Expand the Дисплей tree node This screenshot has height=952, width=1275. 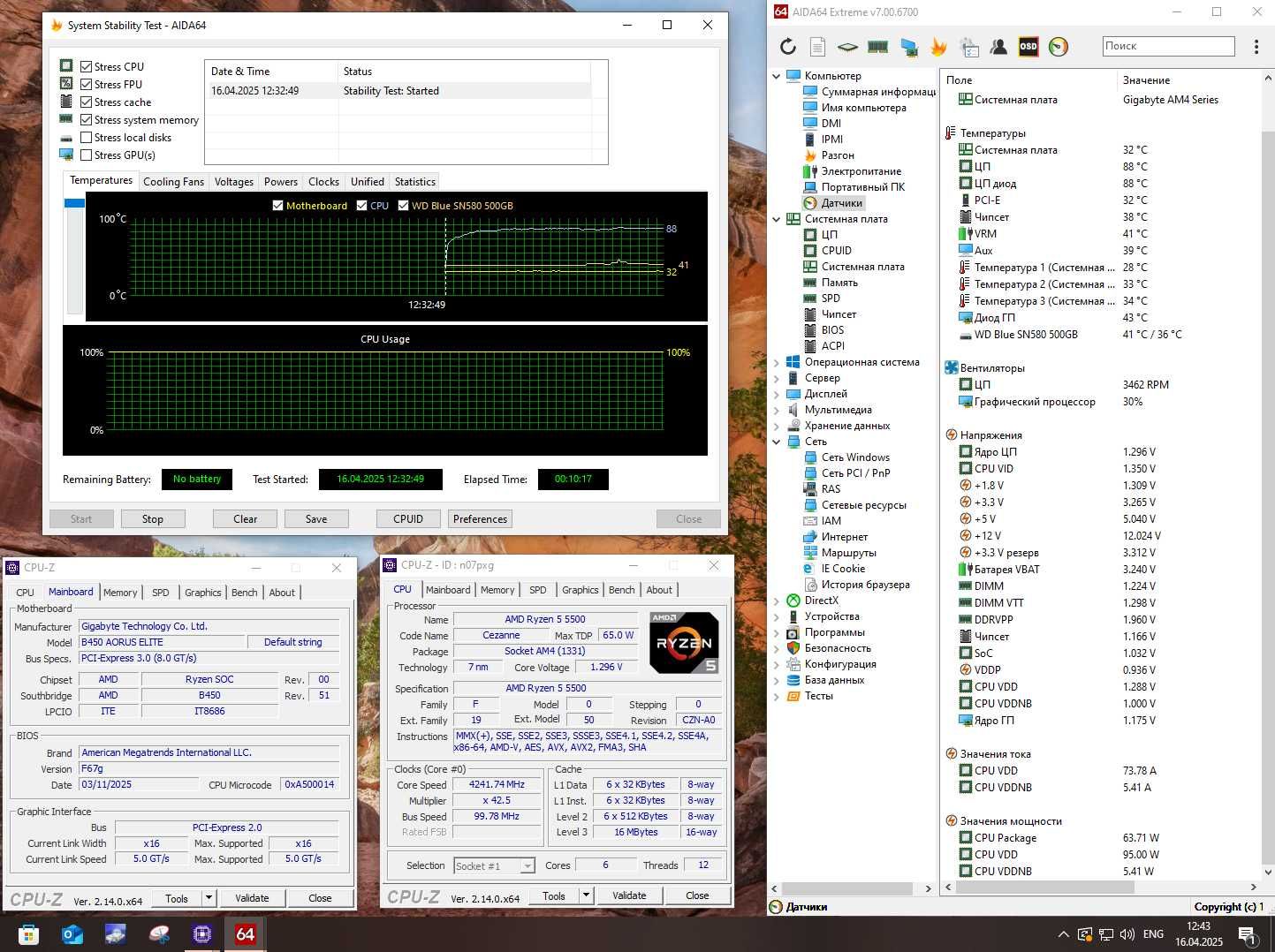[x=777, y=394]
